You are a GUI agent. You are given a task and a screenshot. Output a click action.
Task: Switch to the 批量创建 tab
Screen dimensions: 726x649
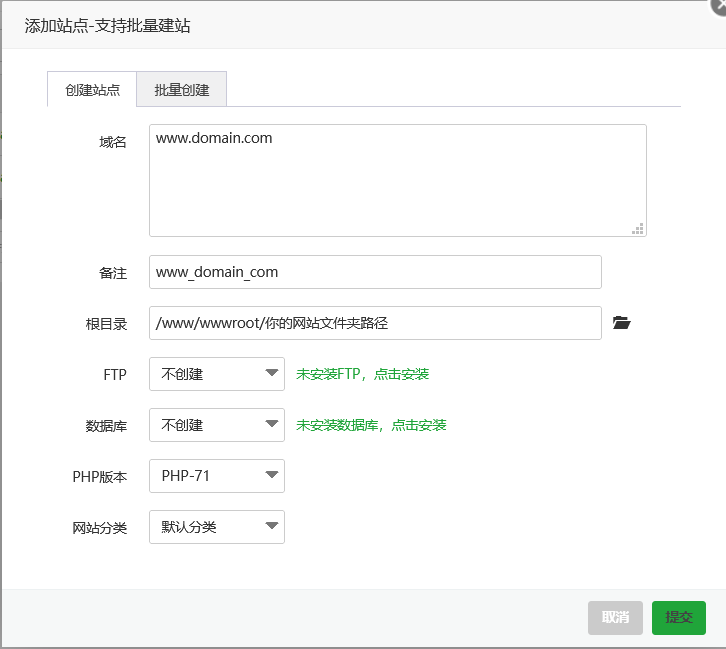(182, 90)
